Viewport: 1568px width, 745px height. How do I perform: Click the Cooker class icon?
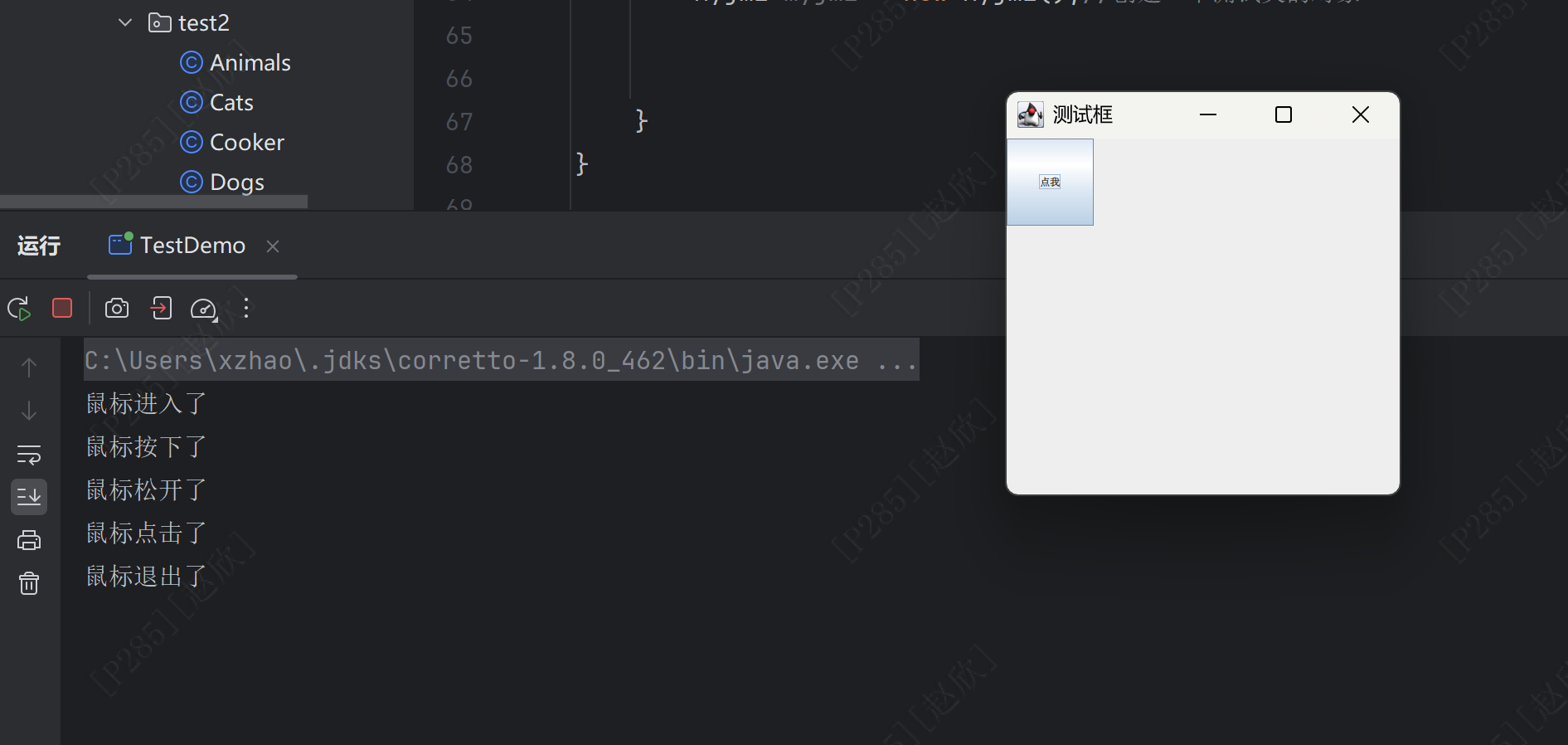coord(192,142)
